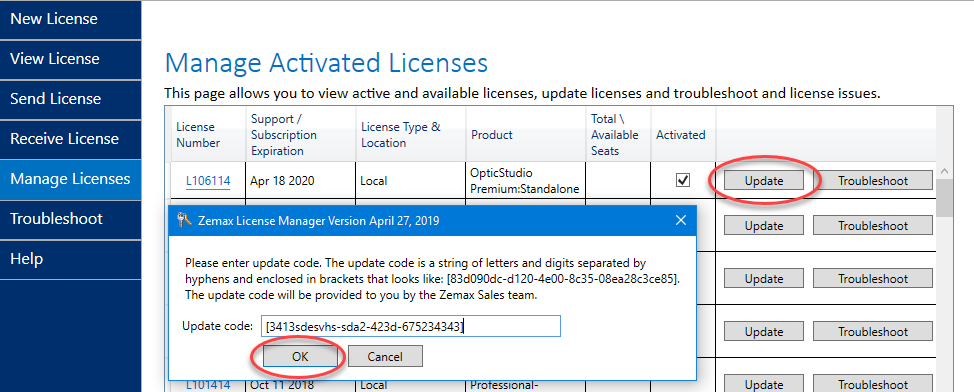Go to View License in sidebar
Screen dimensions: 974x392
70,59
